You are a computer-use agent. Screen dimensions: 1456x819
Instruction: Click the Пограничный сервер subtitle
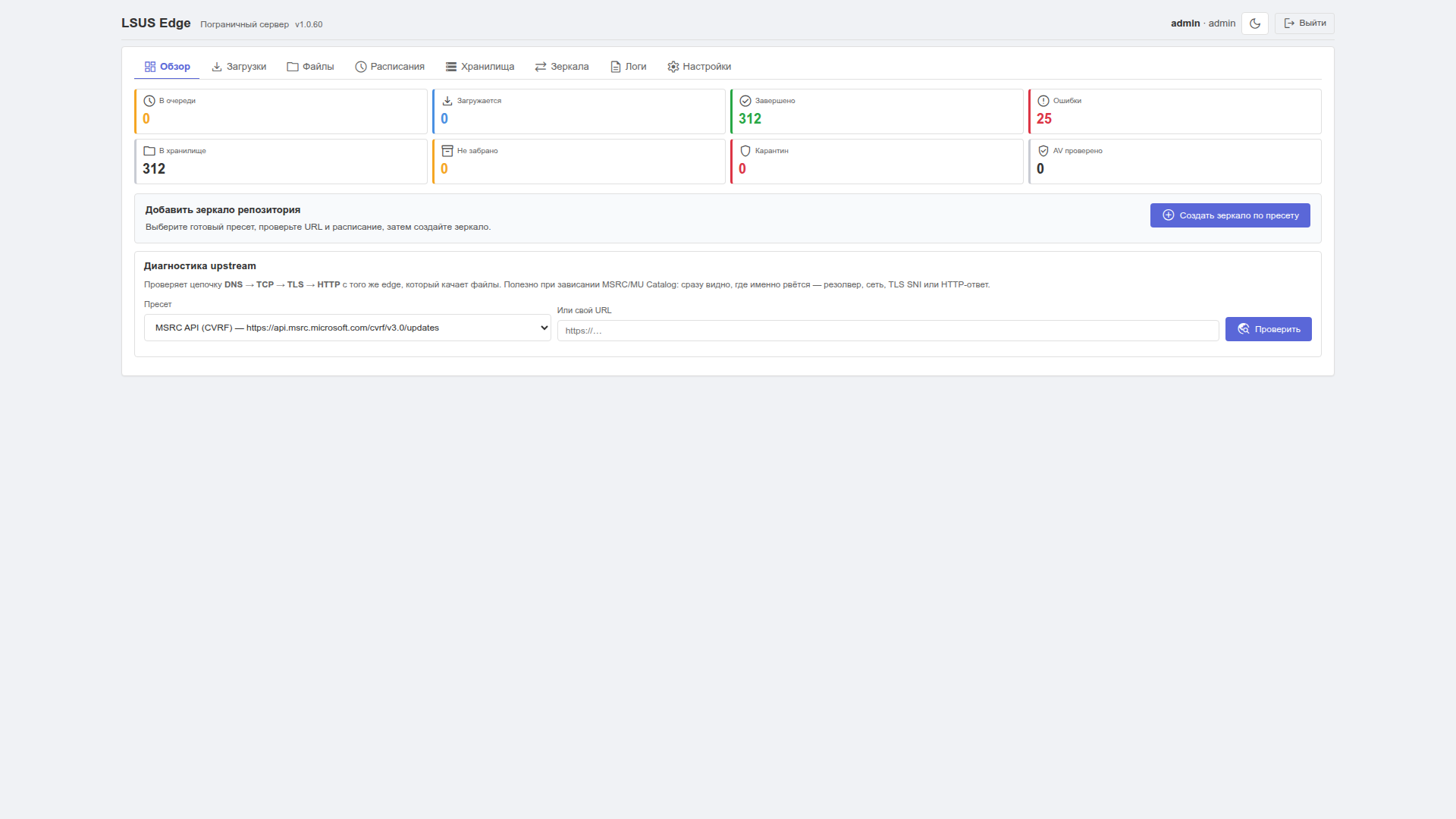(x=244, y=24)
